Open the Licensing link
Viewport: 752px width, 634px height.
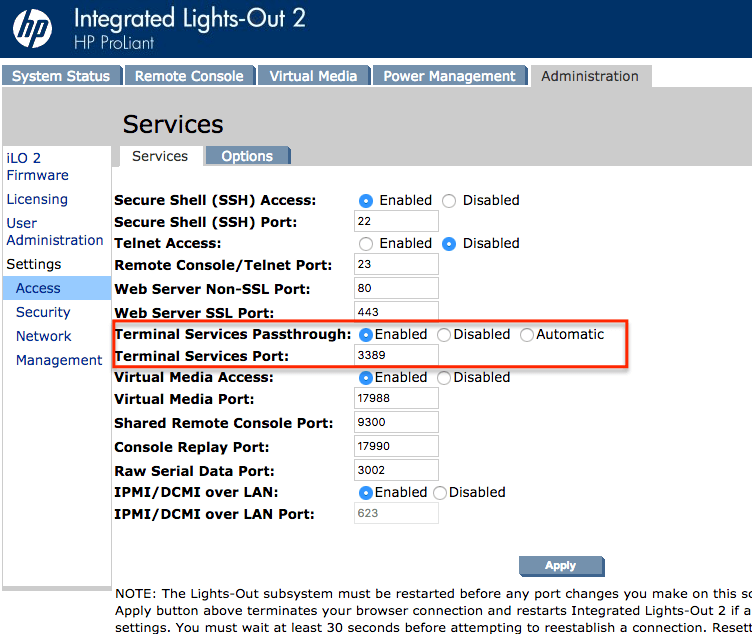coord(37,199)
